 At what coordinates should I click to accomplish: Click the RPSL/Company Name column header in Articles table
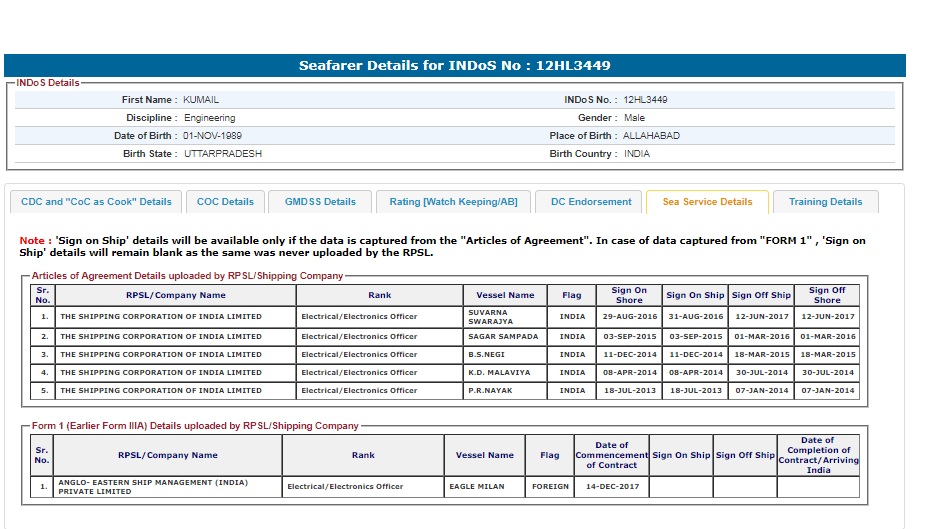175,295
